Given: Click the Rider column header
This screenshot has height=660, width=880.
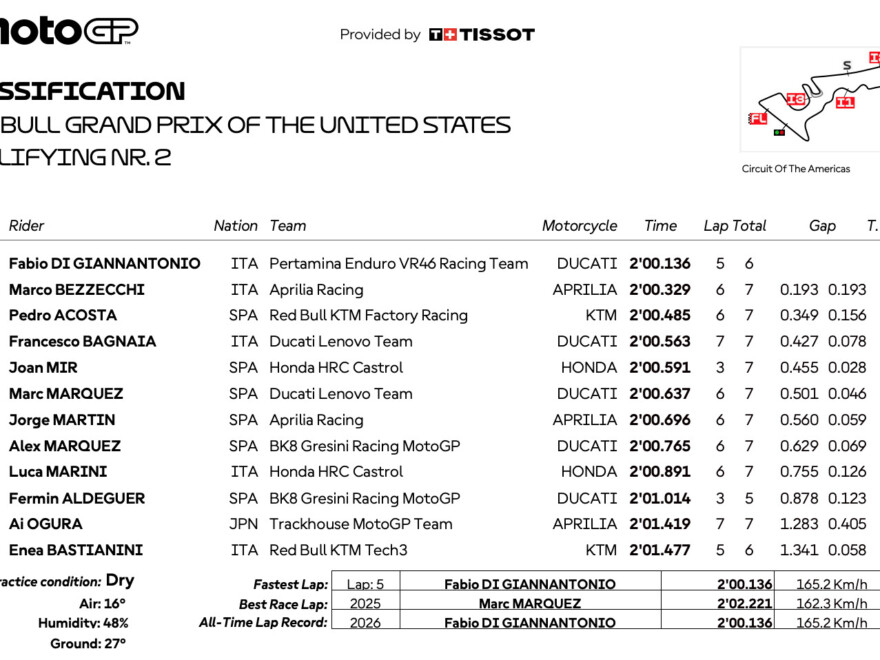Looking at the screenshot, I should pos(27,226).
